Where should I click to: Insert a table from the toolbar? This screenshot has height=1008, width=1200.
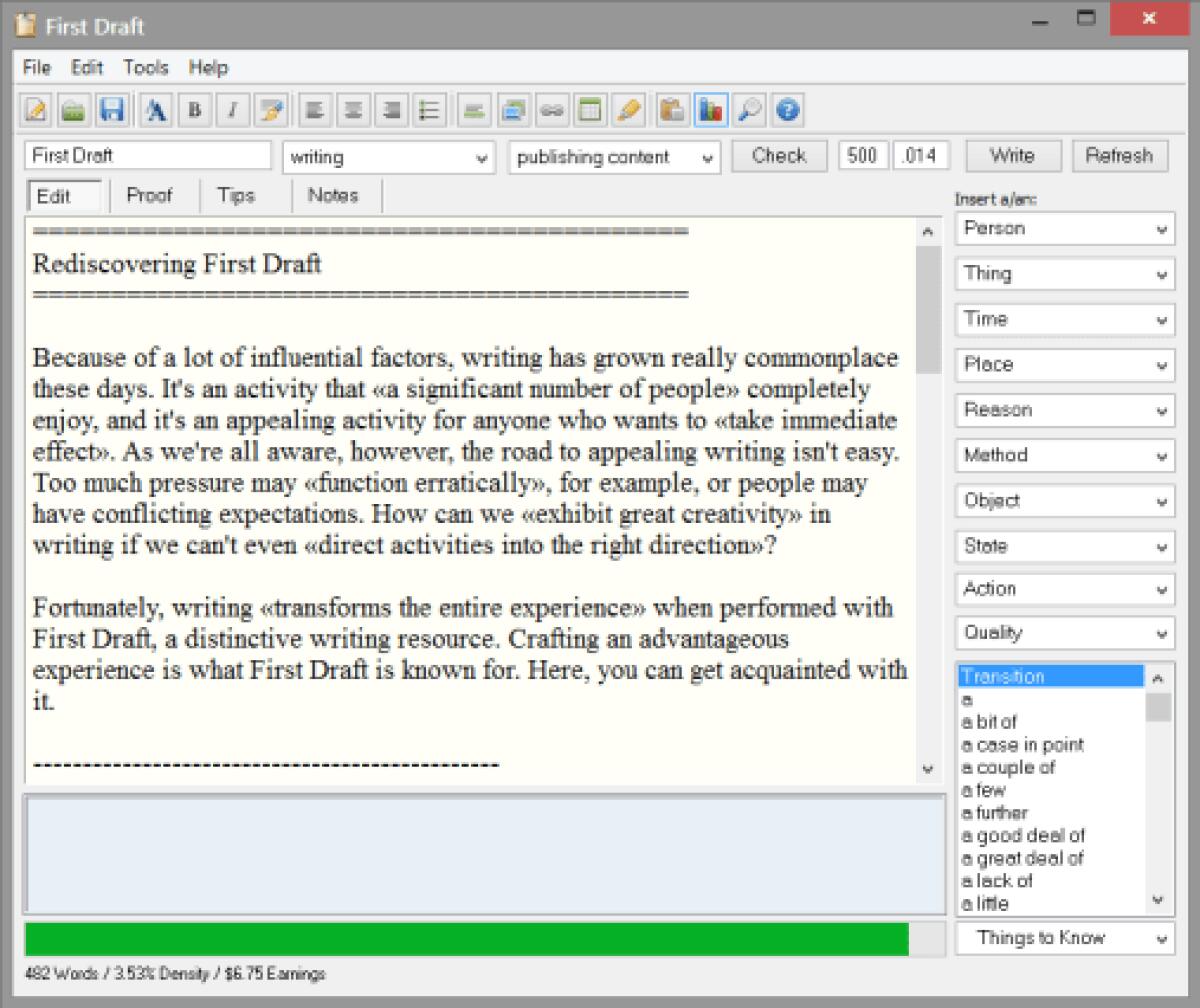pyautogui.click(x=590, y=110)
